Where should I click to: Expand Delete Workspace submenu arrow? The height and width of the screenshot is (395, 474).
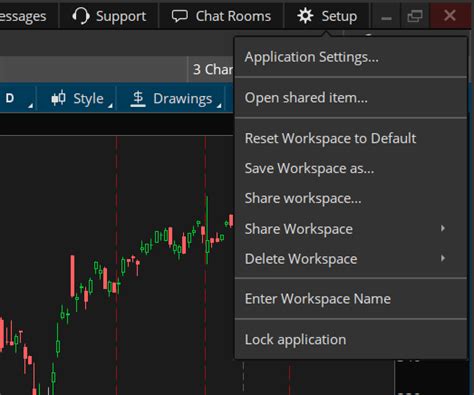tap(443, 258)
